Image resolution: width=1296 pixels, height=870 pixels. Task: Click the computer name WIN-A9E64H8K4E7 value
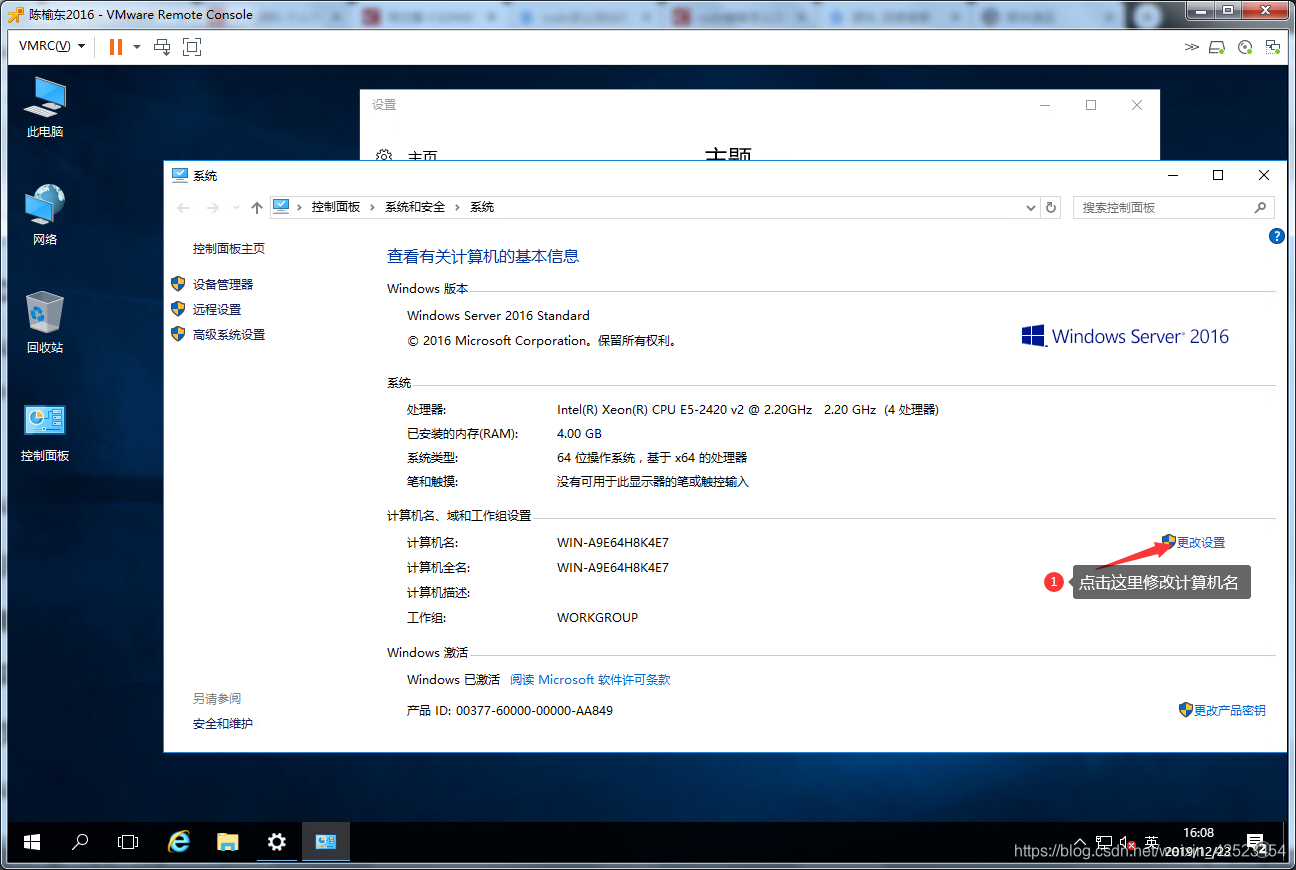(613, 543)
